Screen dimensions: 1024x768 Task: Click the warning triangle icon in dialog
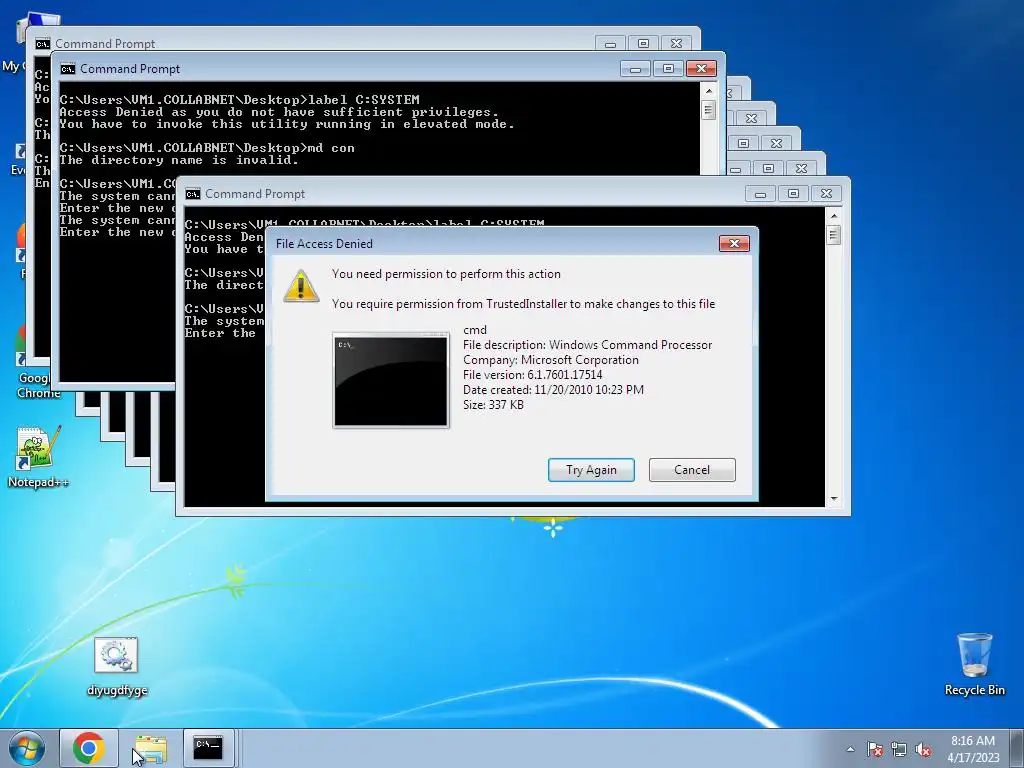pyautogui.click(x=300, y=286)
